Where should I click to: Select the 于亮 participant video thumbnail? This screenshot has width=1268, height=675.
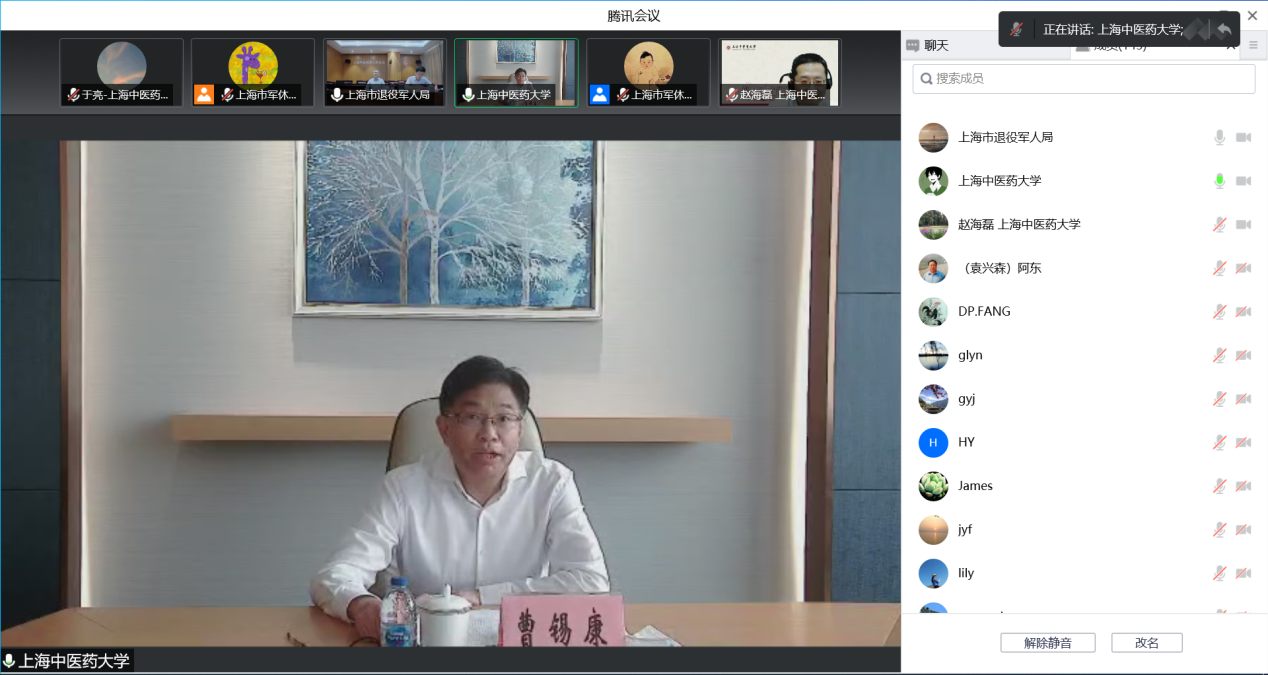click(x=121, y=72)
